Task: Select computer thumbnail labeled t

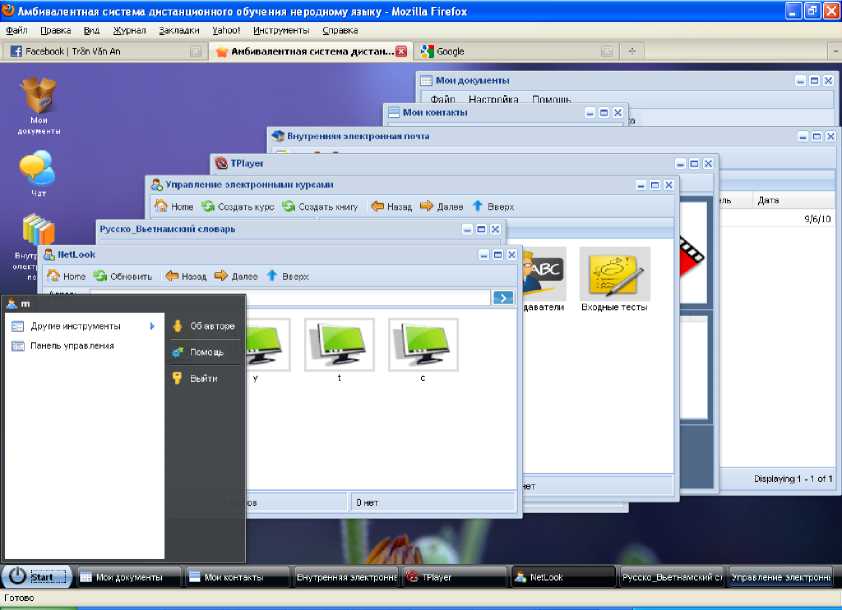Action: point(339,345)
